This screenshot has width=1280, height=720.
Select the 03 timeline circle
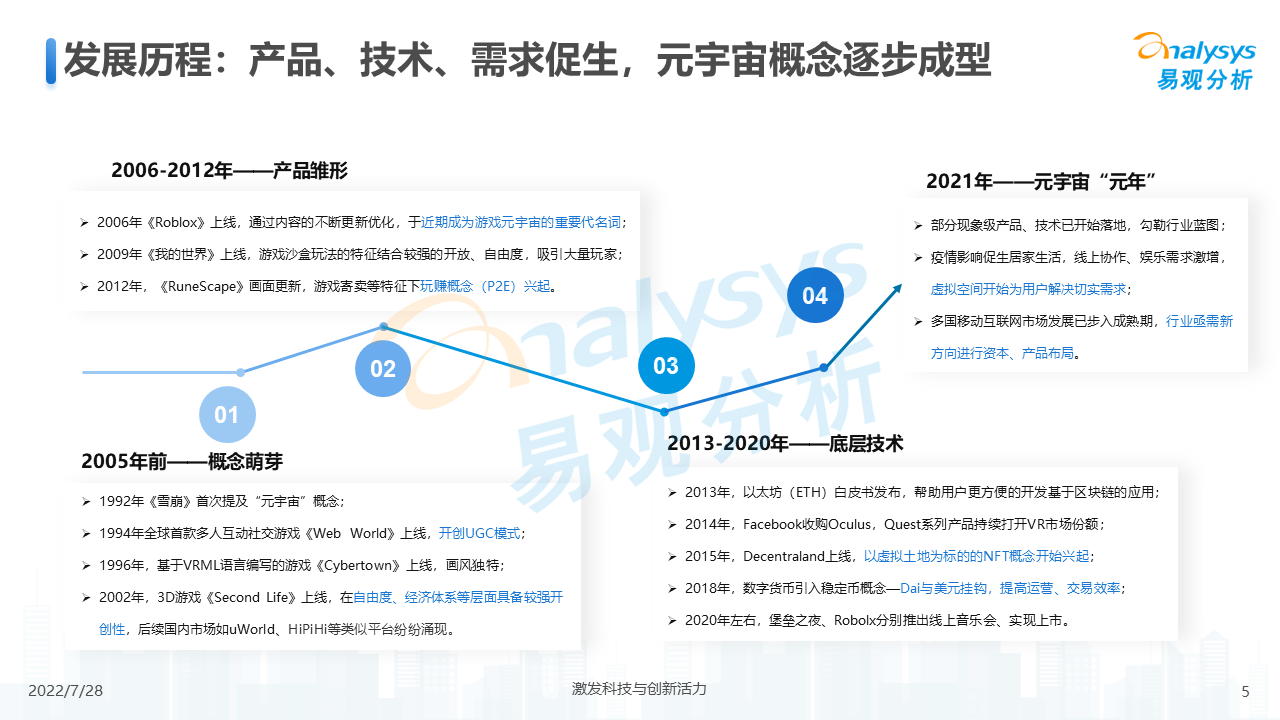coord(666,365)
